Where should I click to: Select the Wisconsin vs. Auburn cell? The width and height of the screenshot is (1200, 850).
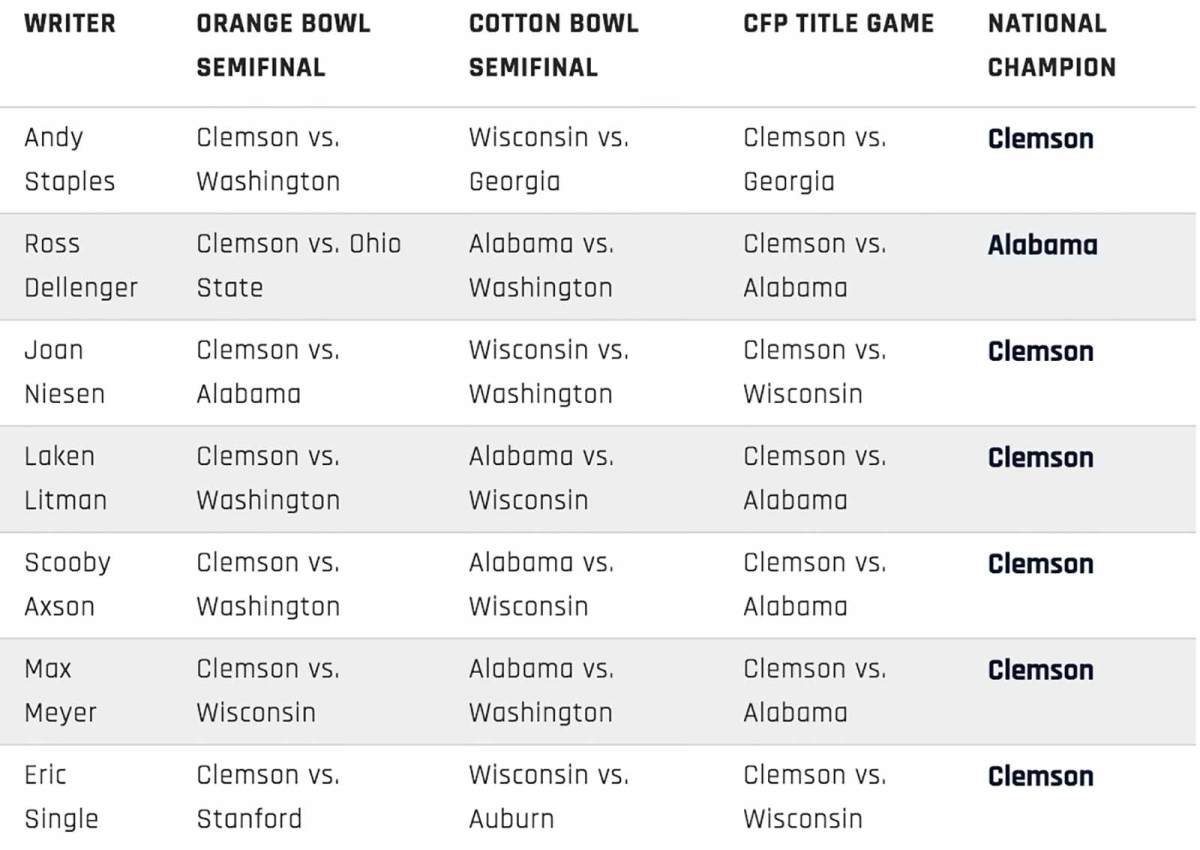(x=548, y=796)
